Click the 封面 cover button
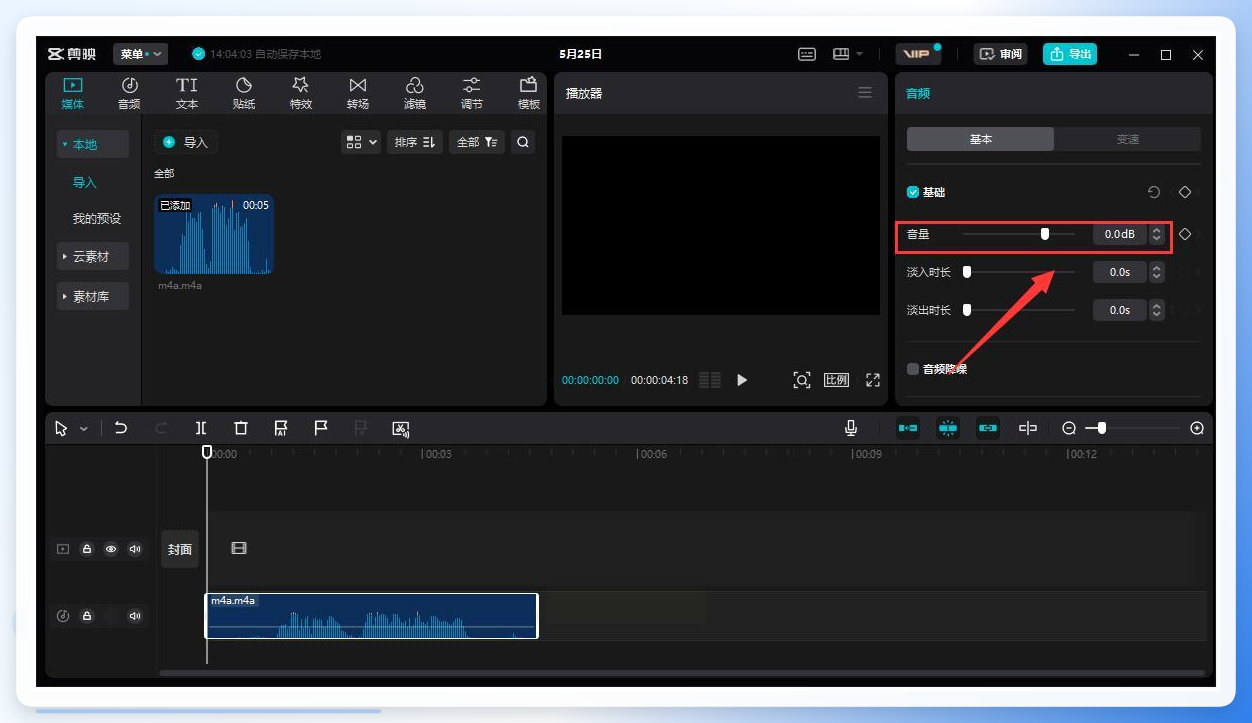This screenshot has height=723, width=1252. (180, 549)
